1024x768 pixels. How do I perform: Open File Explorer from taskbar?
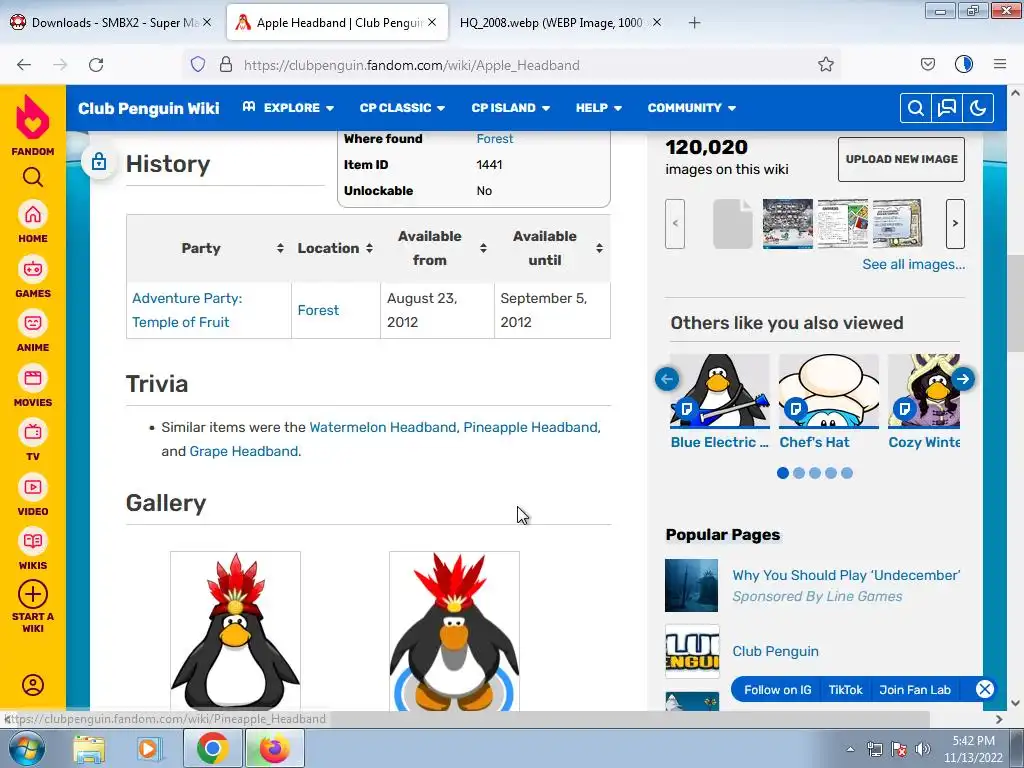pyautogui.click(x=89, y=748)
